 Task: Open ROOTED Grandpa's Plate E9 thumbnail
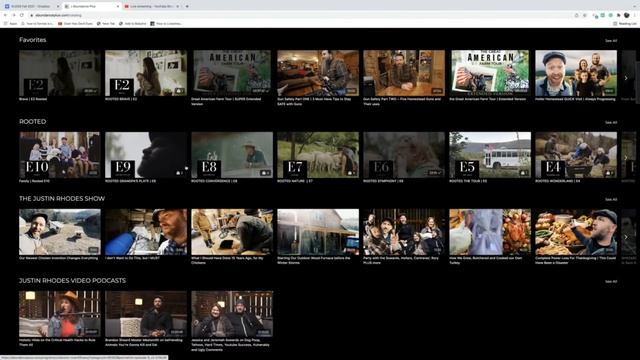pos(146,155)
